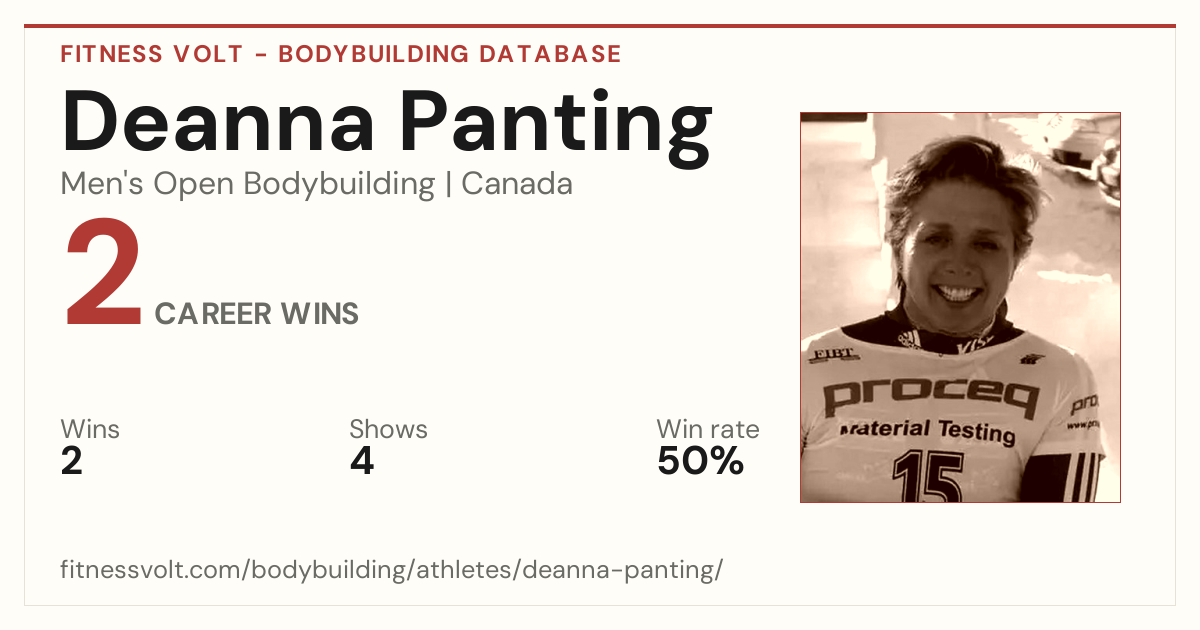
Task: Select the Wins stat label
Action: tap(90, 429)
